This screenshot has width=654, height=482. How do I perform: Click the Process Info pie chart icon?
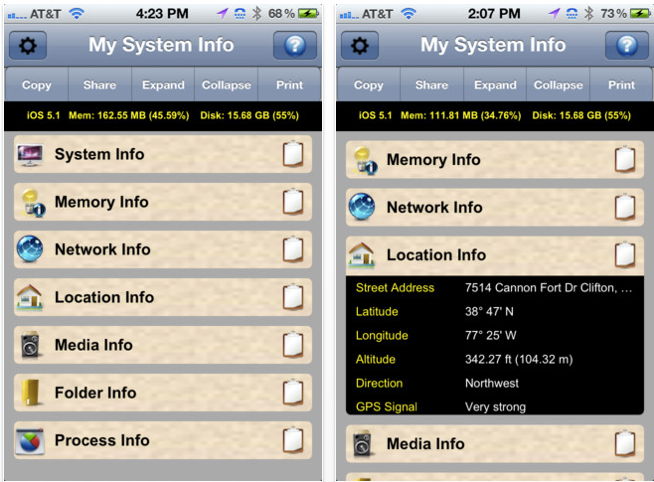tap(31, 441)
